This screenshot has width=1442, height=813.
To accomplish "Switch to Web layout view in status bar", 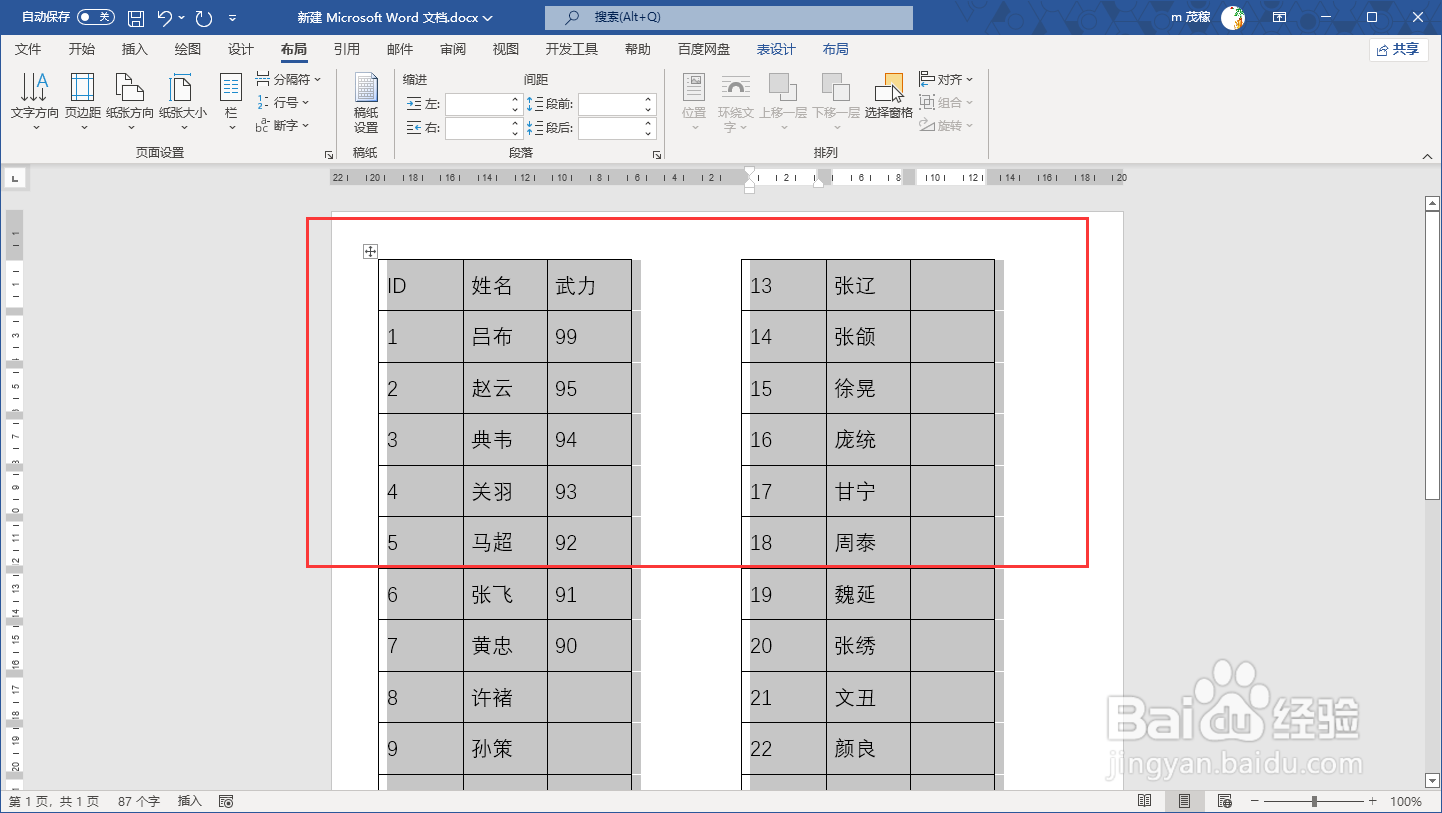I will click(1224, 800).
